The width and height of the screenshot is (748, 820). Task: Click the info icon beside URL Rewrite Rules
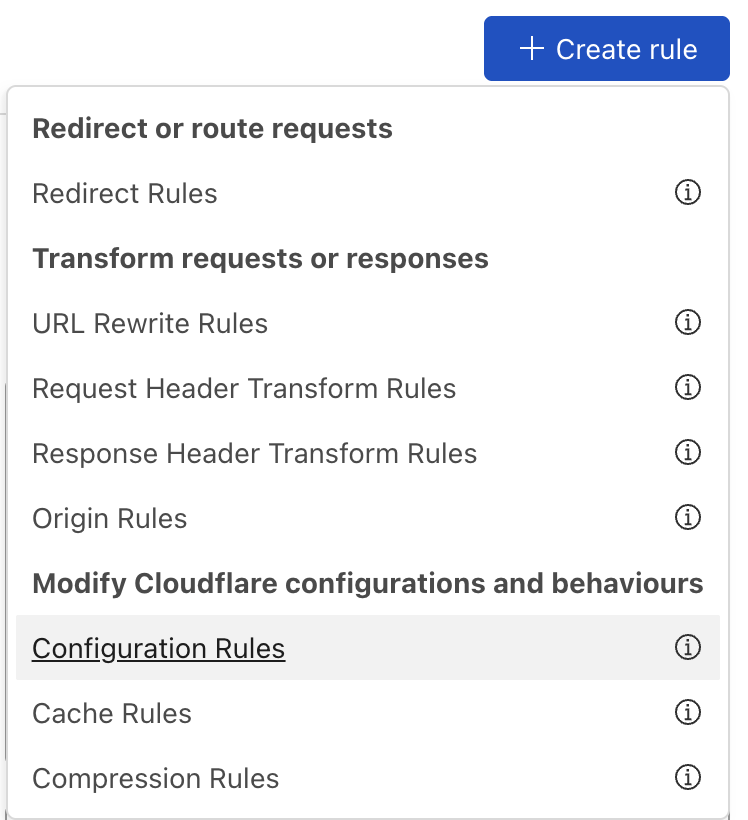coord(688,323)
